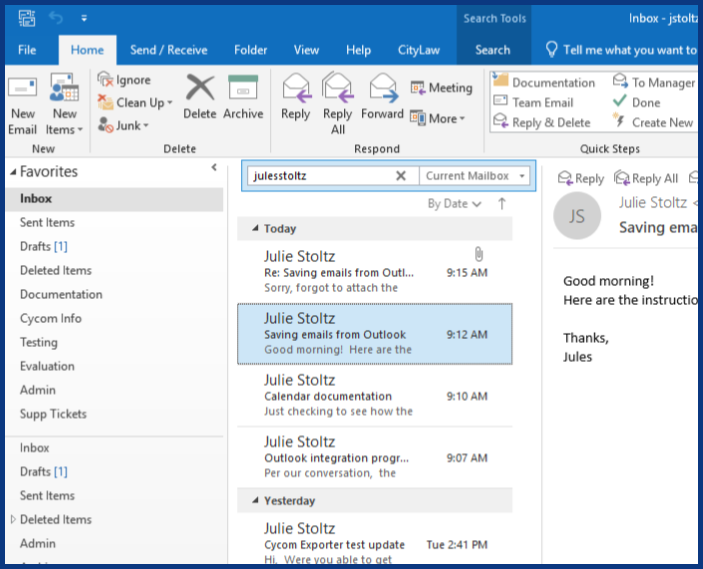Open the Folder tab

tap(250, 50)
